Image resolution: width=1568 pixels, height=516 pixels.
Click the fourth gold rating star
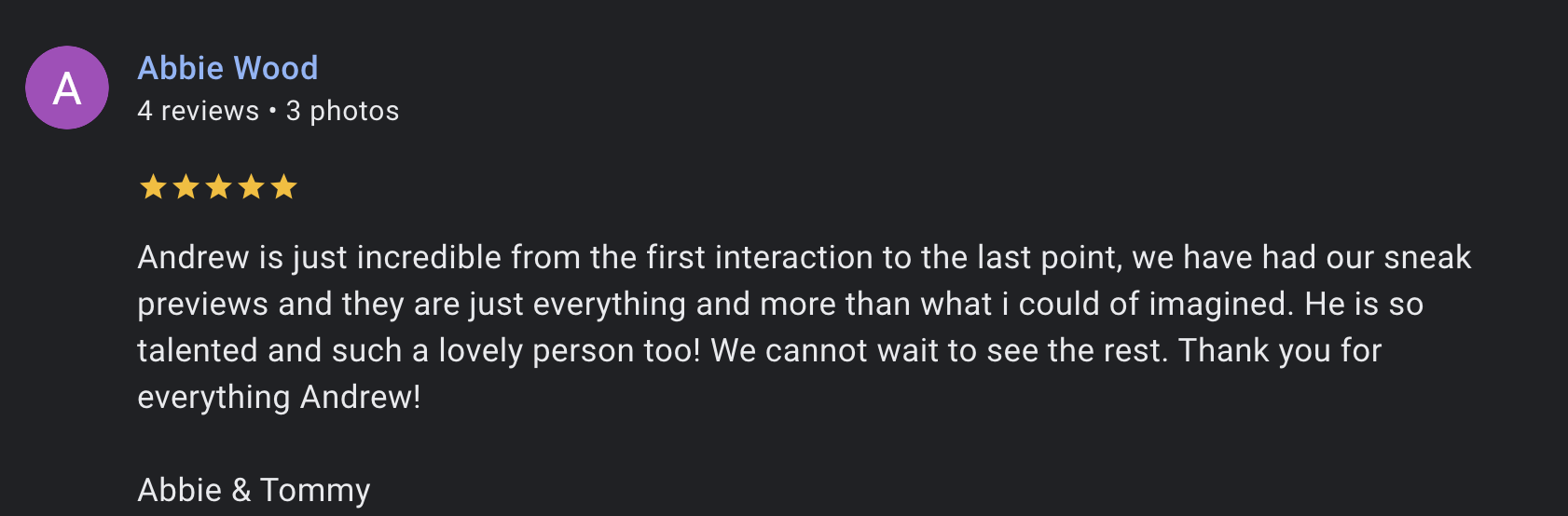[x=251, y=187]
